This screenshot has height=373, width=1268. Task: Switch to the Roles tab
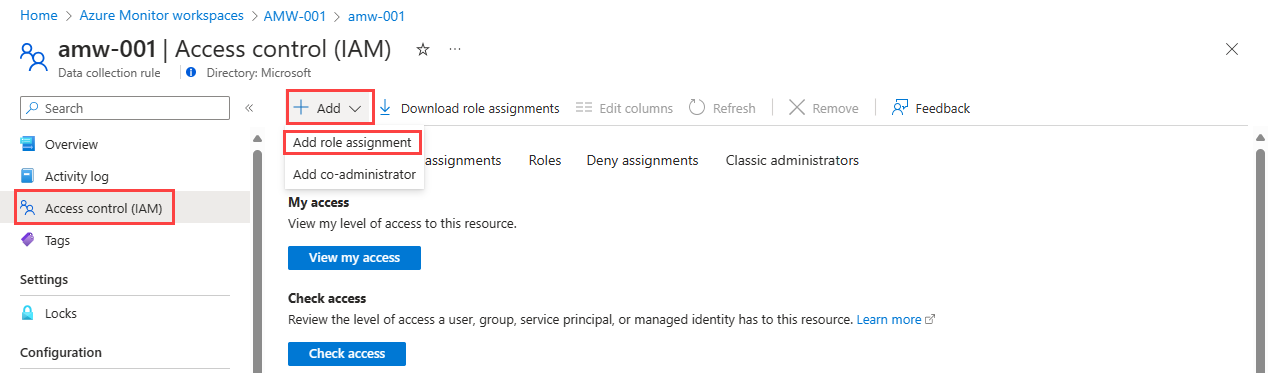(x=545, y=160)
